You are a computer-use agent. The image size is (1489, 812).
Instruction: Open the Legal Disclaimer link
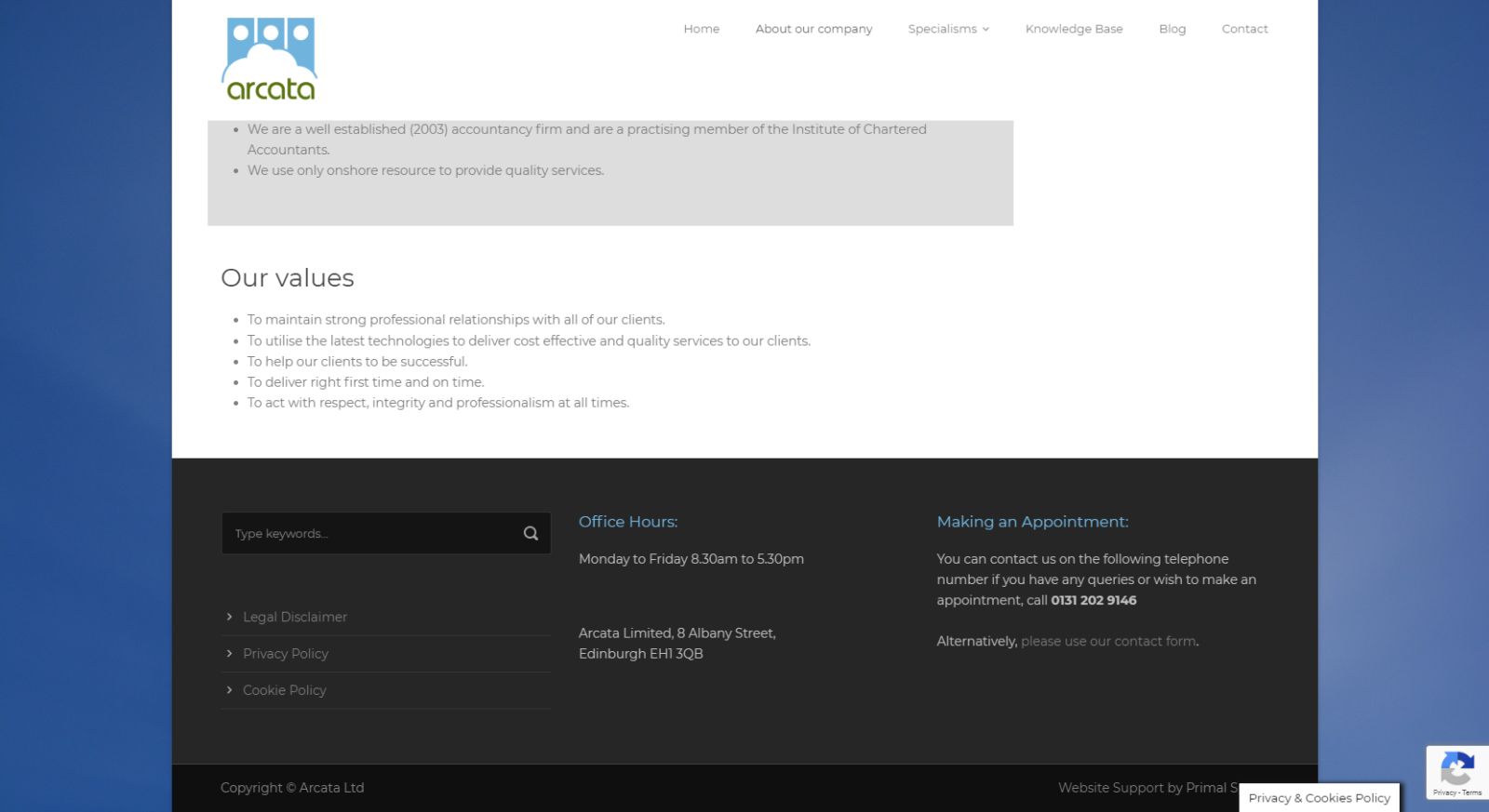coord(295,617)
